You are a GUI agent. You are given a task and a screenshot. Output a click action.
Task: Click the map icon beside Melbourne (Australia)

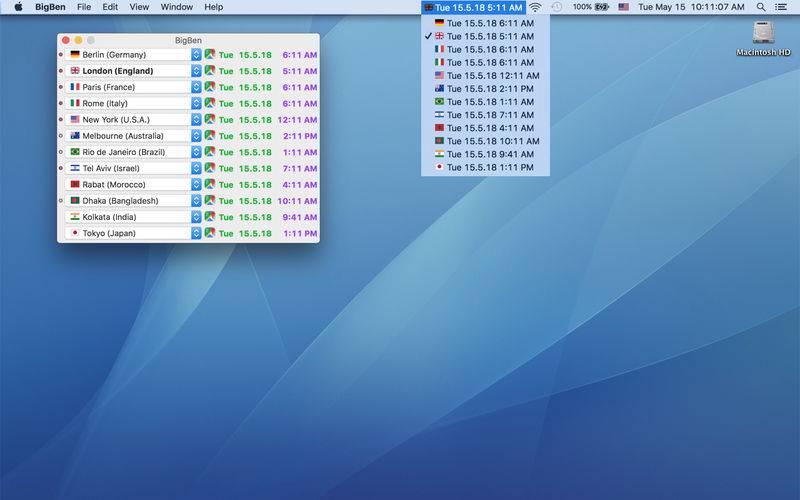pyautogui.click(x=210, y=136)
